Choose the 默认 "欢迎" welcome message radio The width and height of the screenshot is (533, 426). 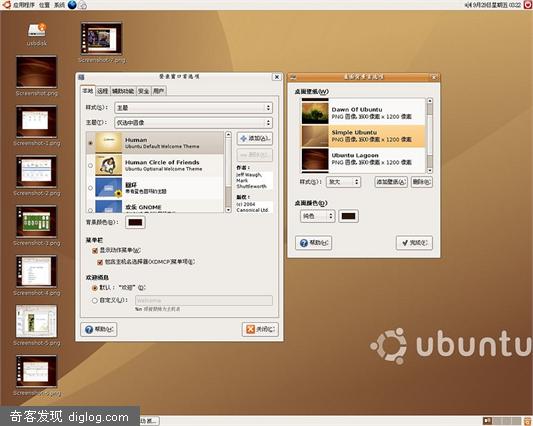[x=95, y=288]
